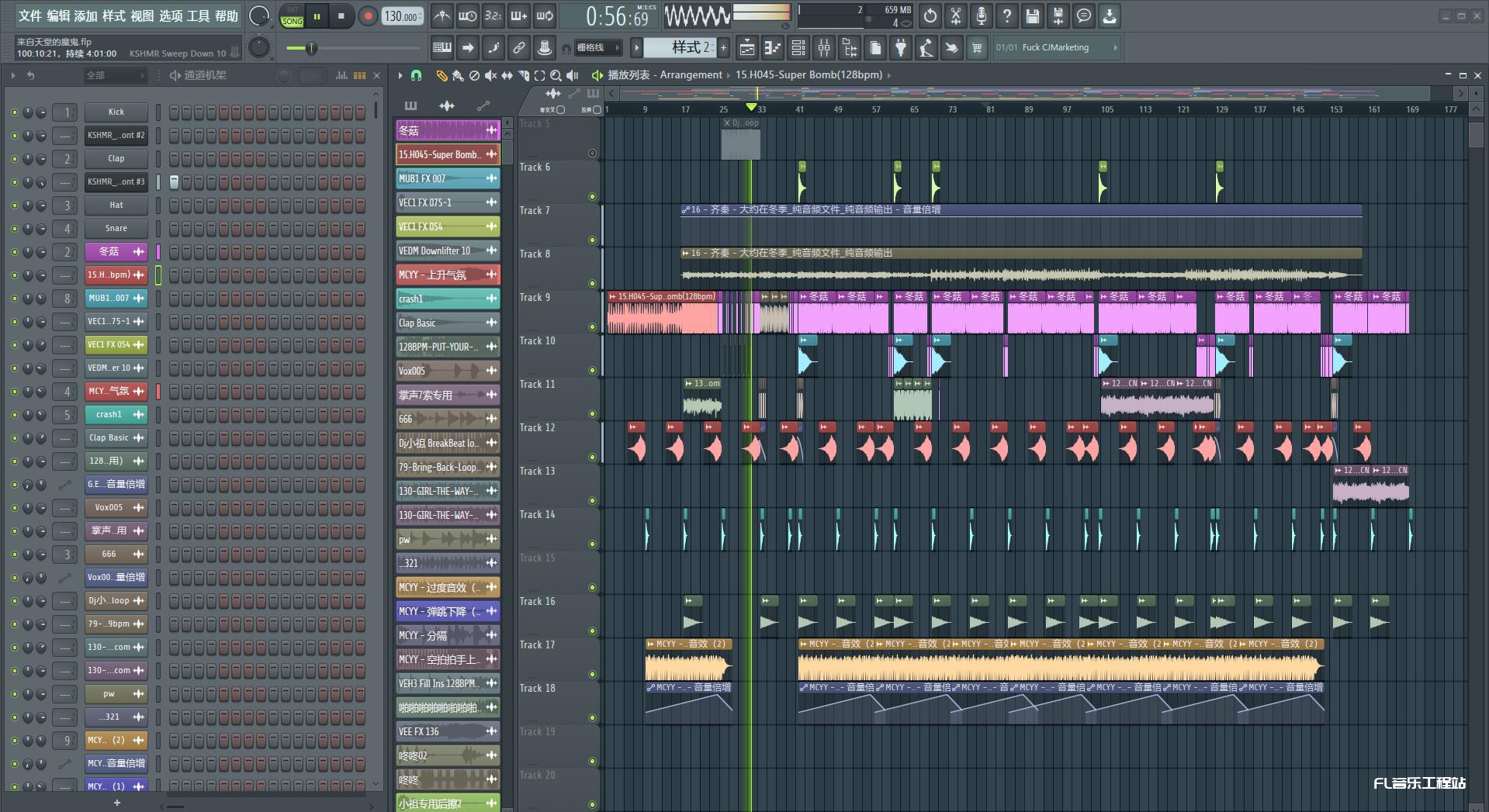
Task: Open the 帮助 menu
Action: click(x=227, y=16)
